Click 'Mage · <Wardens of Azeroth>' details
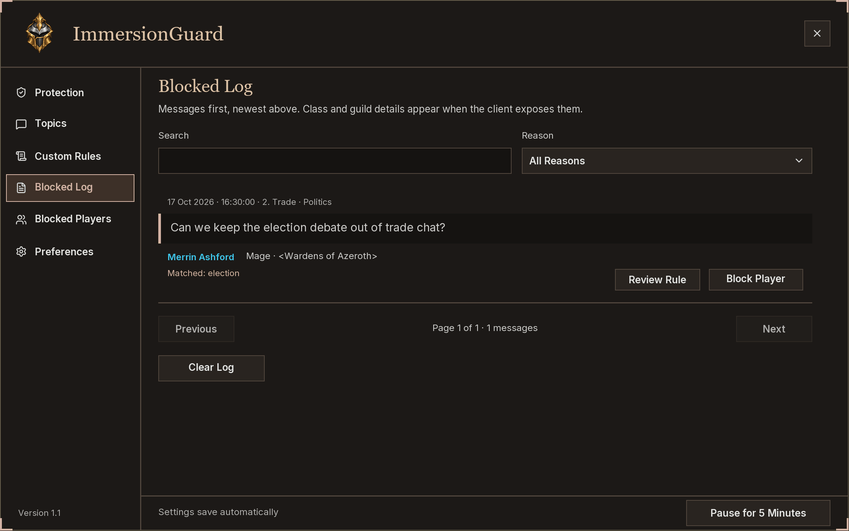The width and height of the screenshot is (849, 531). 311,256
